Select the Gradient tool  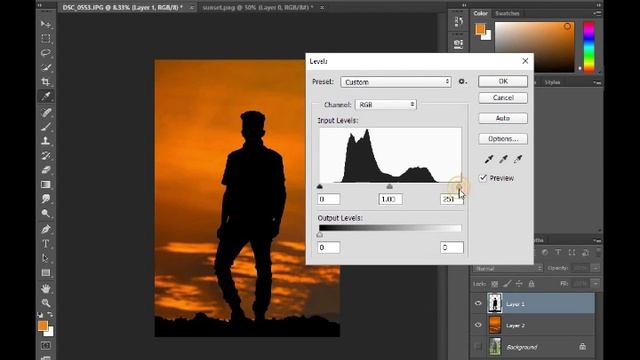46,184
